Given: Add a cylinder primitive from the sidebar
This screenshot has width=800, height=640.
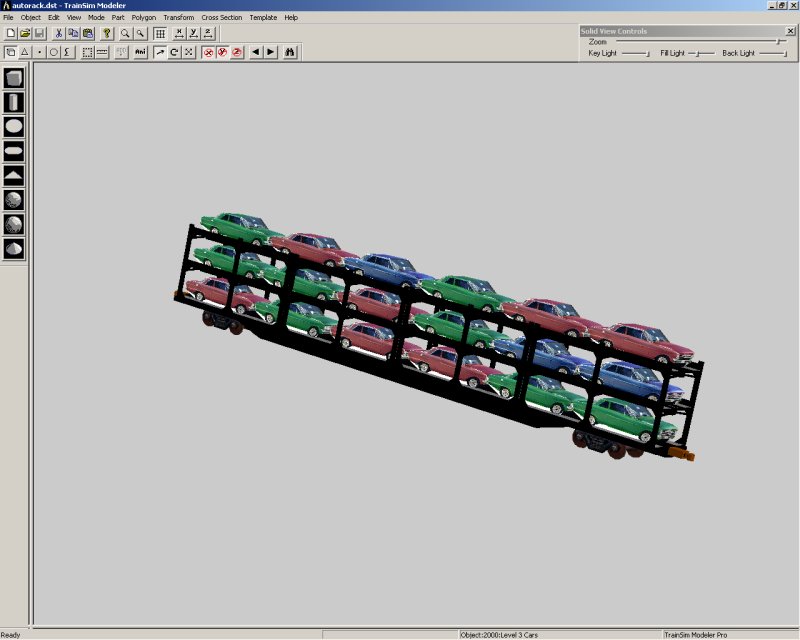Looking at the screenshot, I should 14,103.
